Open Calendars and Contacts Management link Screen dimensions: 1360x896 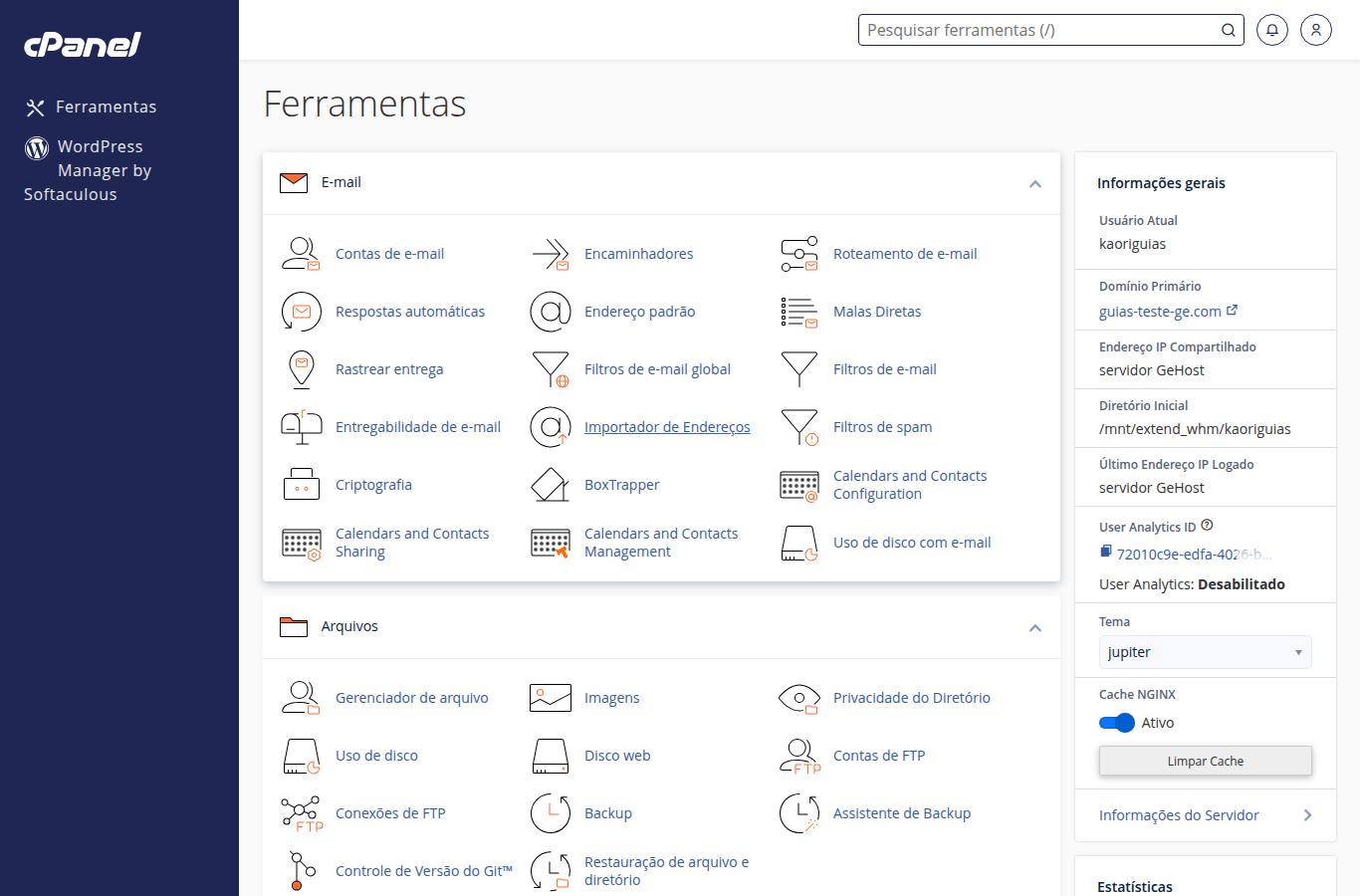661,543
